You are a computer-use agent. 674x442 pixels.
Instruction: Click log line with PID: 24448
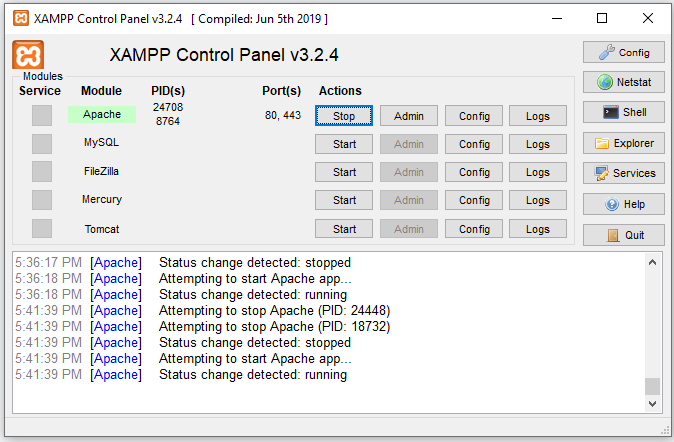202,310
